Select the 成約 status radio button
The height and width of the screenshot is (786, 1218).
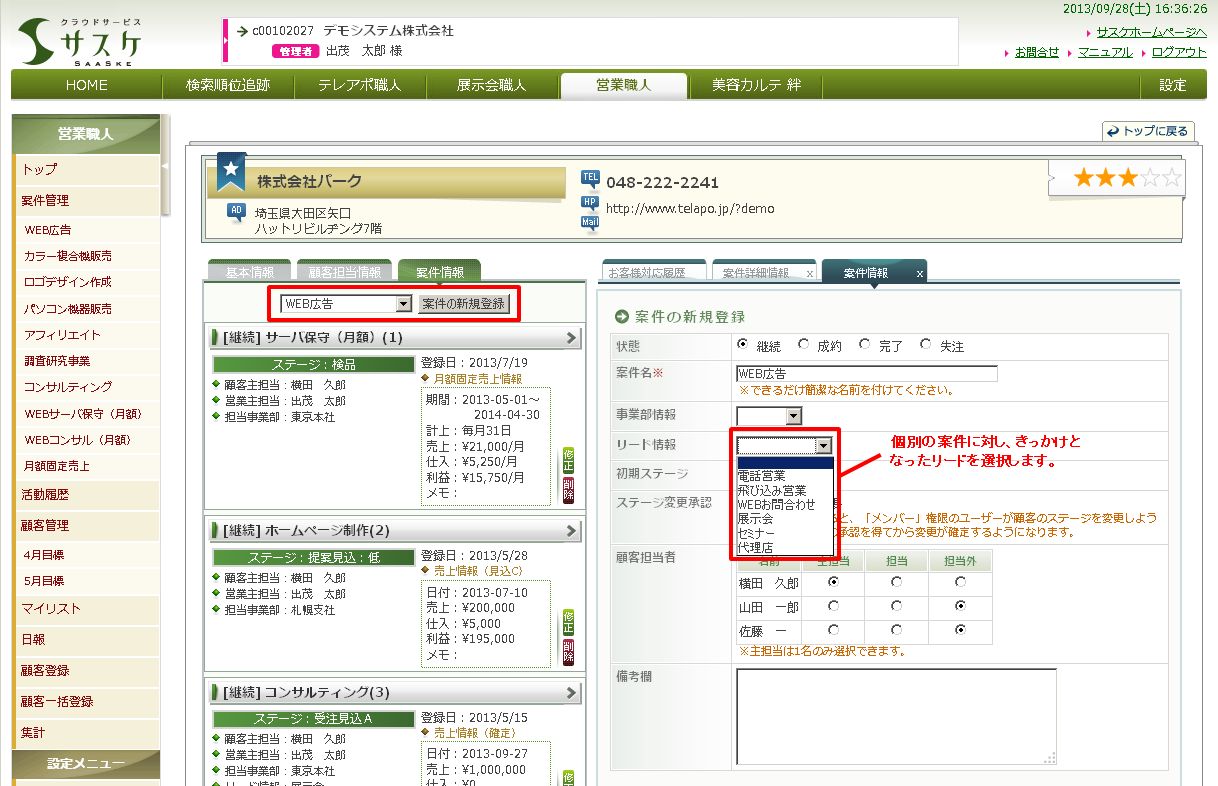click(x=804, y=345)
